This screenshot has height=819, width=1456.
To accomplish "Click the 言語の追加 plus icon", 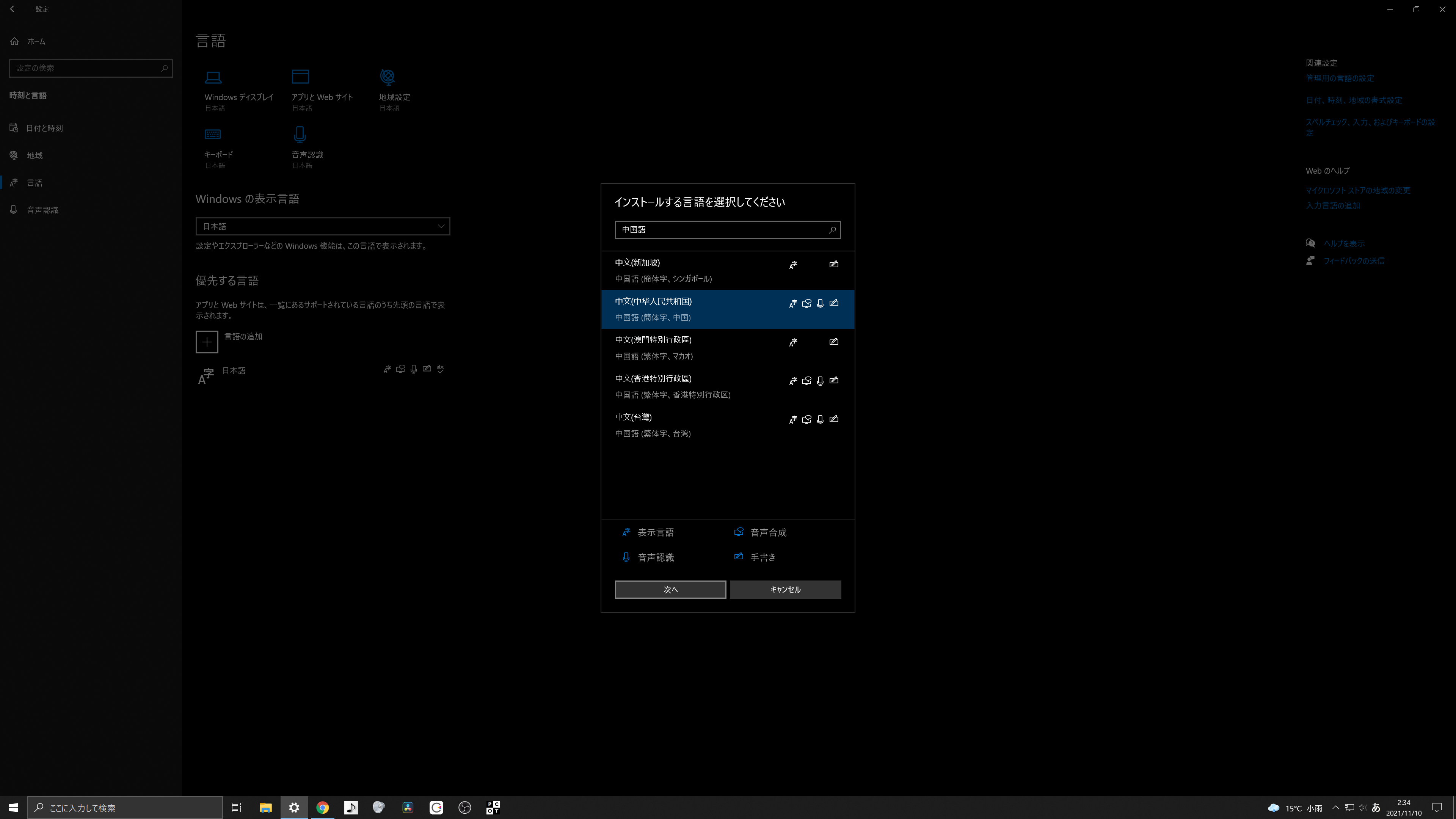I will [x=207, y=342].
